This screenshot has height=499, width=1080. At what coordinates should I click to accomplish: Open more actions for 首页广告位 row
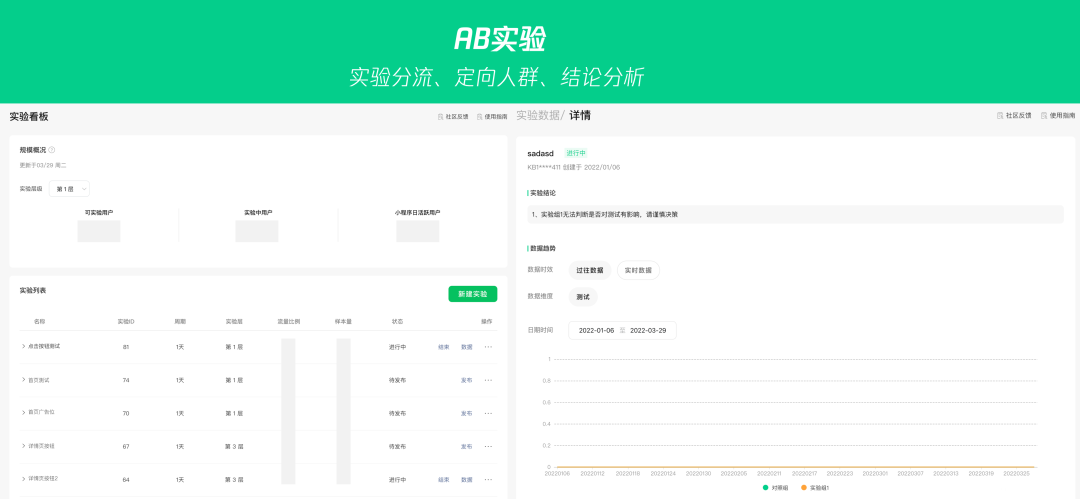pos(488,413)
